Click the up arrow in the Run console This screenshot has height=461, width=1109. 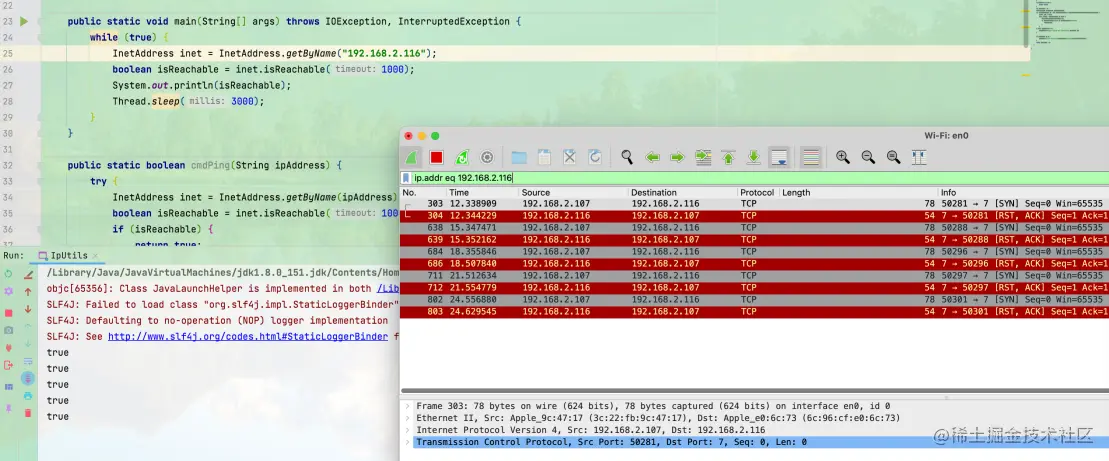(28, 291)
